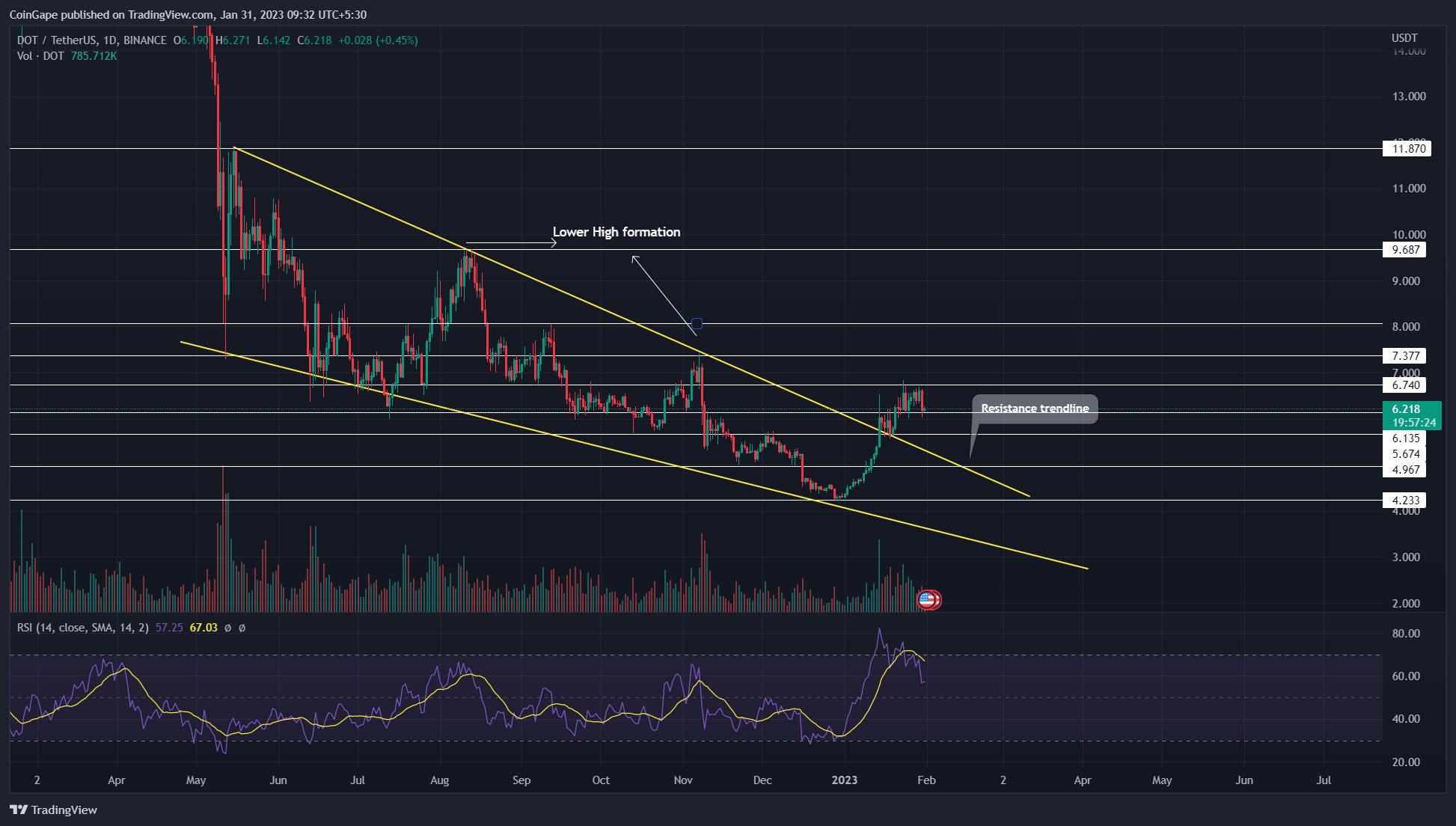Click the close value C6.218 in header
The width and height of the screenshot is (1456, 826).
pyautogui.click(x=314, y=40)
